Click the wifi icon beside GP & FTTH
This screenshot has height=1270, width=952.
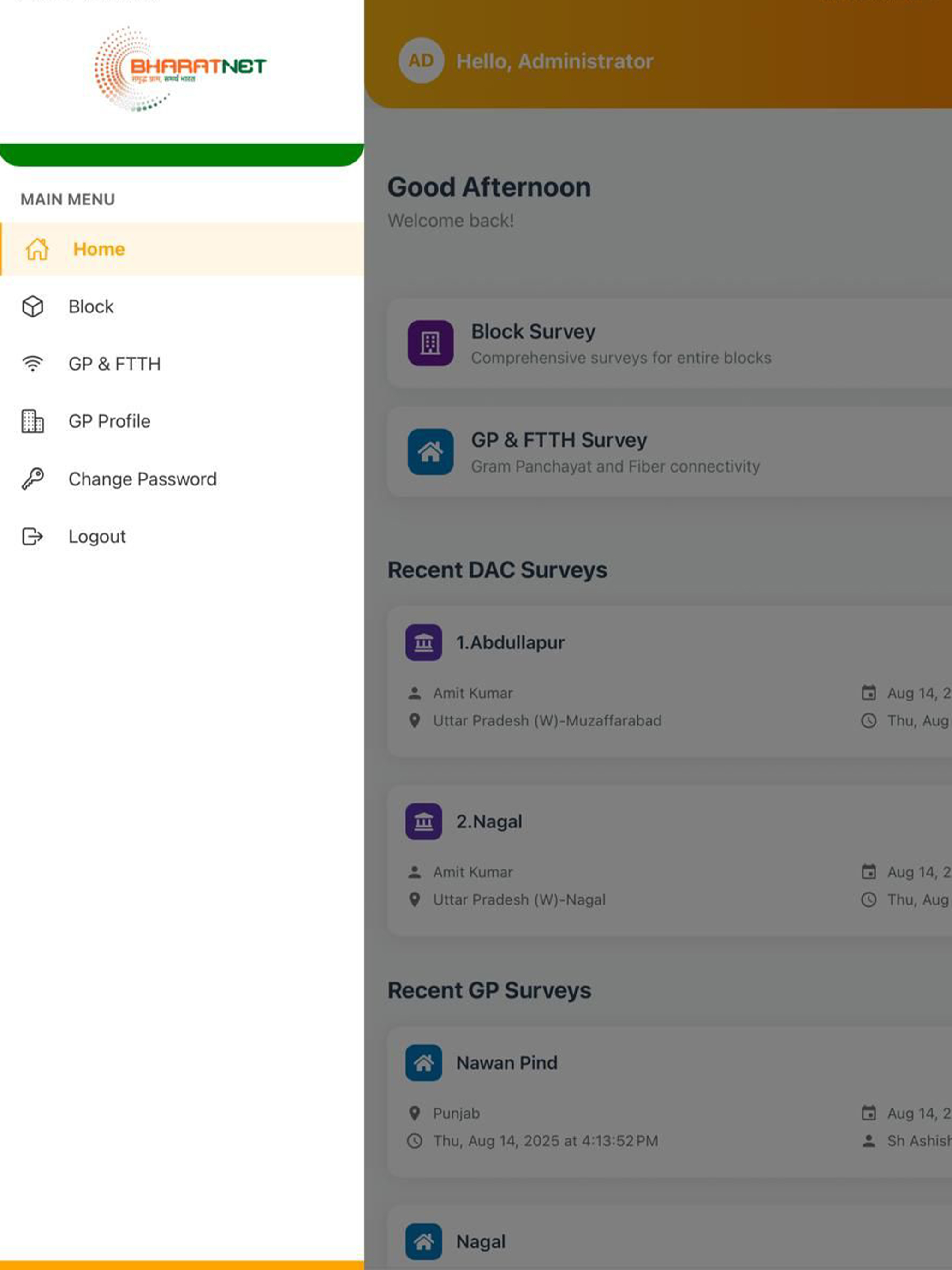click(33, 364)
